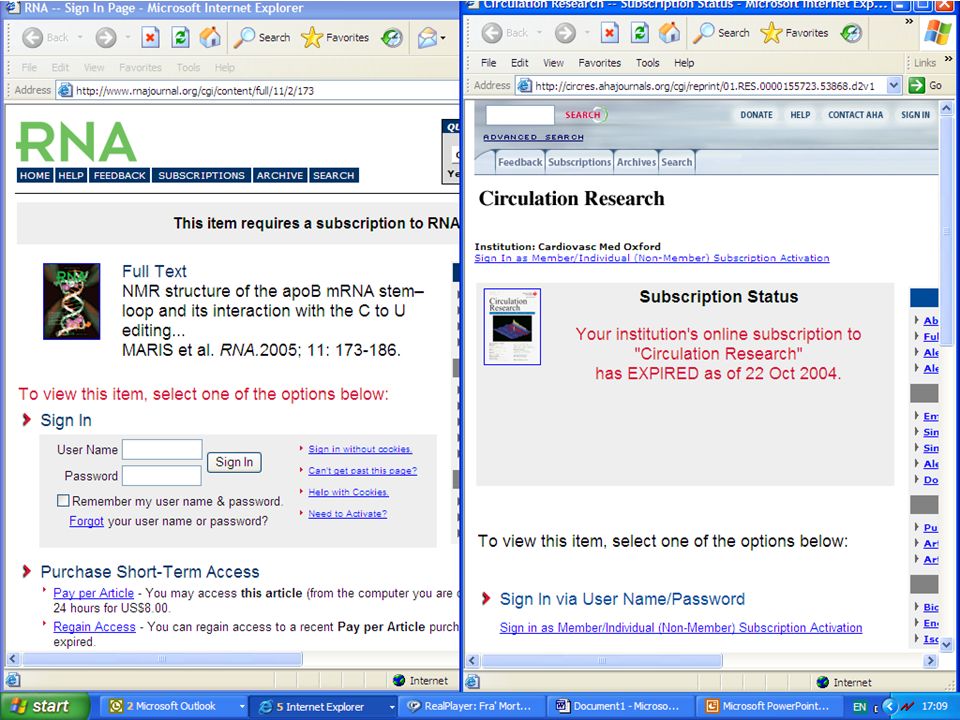Click the Go button next to address
The height and width of the screenshot is (720, 960).
[x=925, y=86]
